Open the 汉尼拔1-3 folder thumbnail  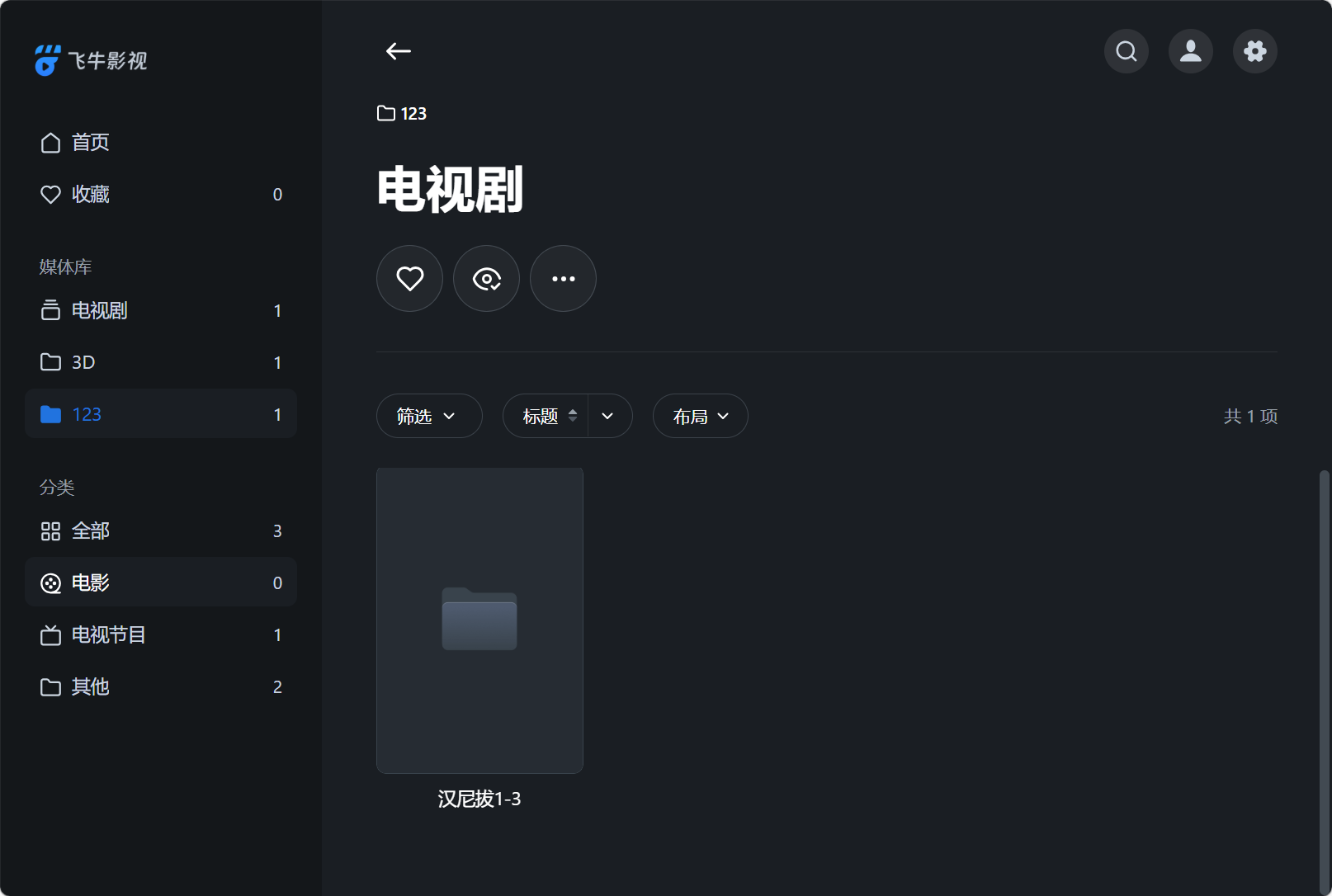[x=479, y=620]
